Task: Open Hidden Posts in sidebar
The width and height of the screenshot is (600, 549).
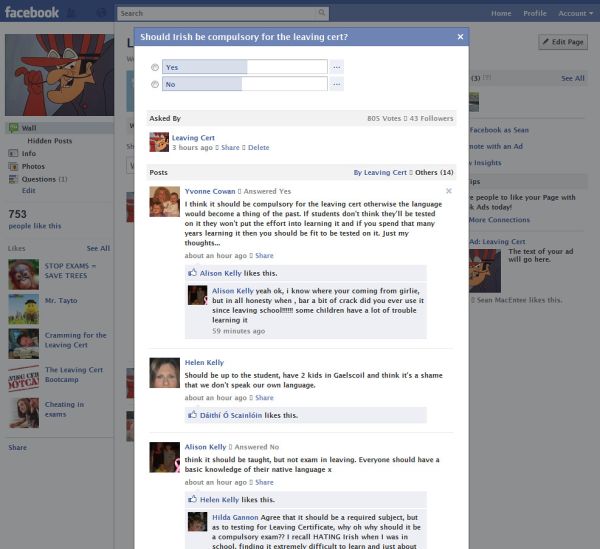Action: point(50,141)
